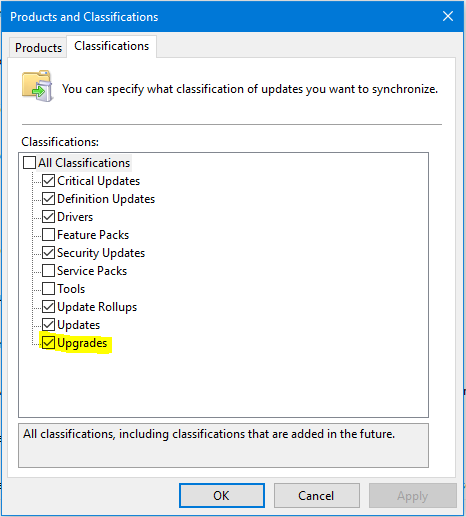This screenshot has height=517, width=466.
Task: Click the synchronize folder icon
Action: pos(38,86)
